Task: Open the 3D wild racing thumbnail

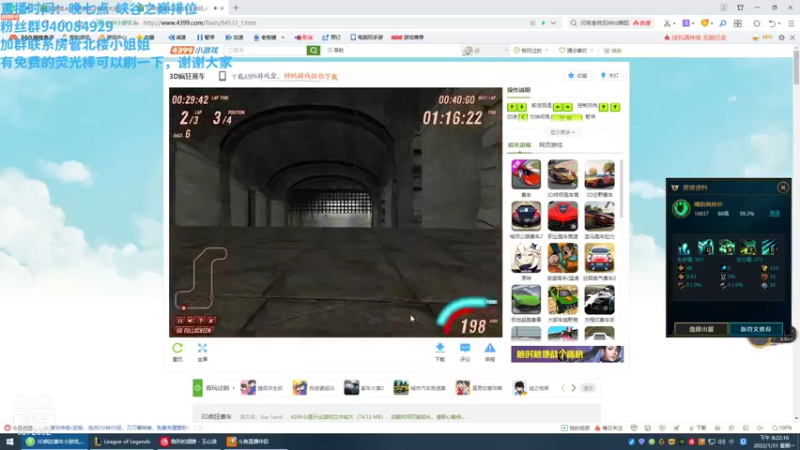Action: pyautogui.click(x=599, y=175)
